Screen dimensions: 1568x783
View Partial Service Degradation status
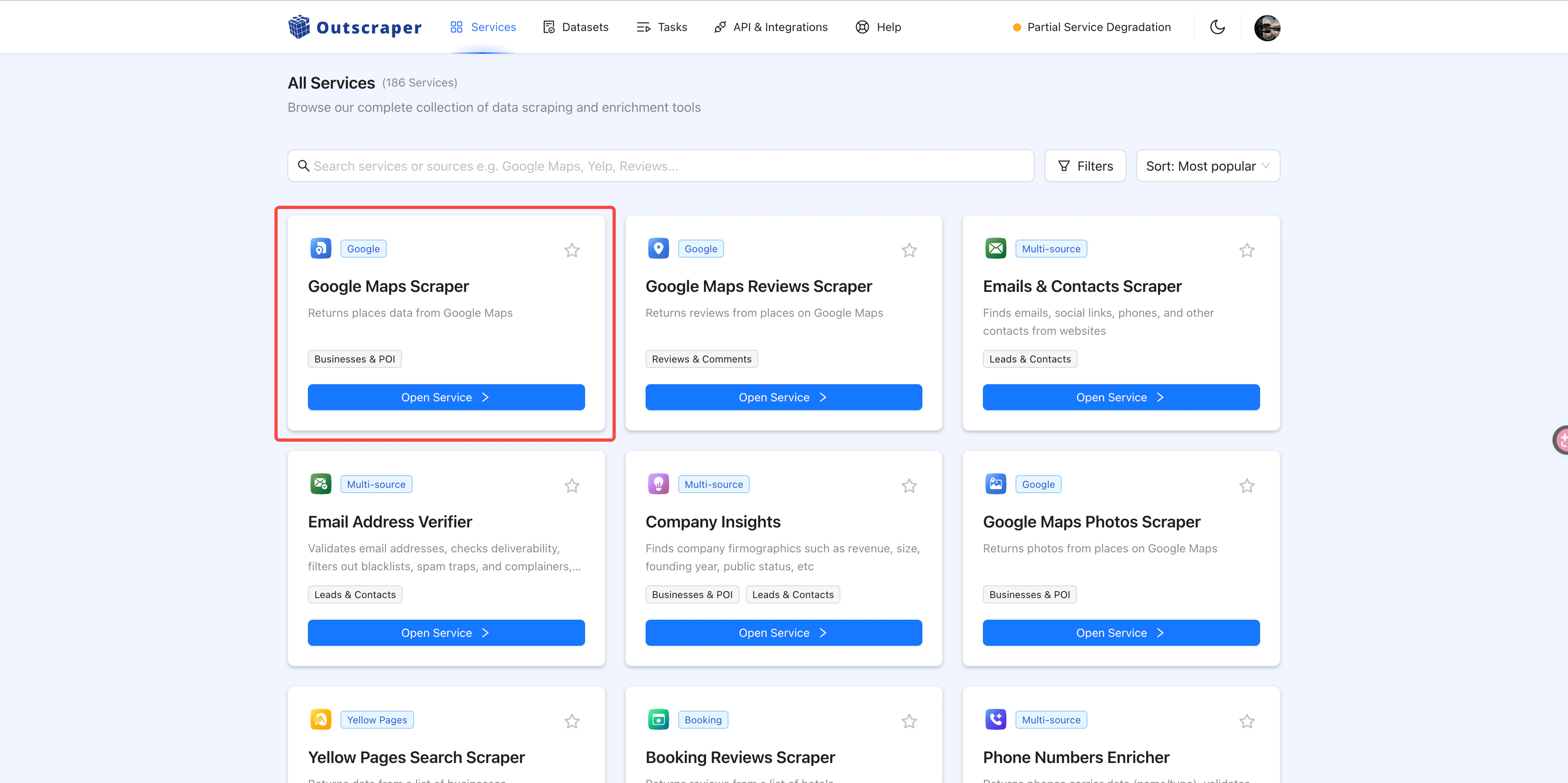click(1092, 27)
